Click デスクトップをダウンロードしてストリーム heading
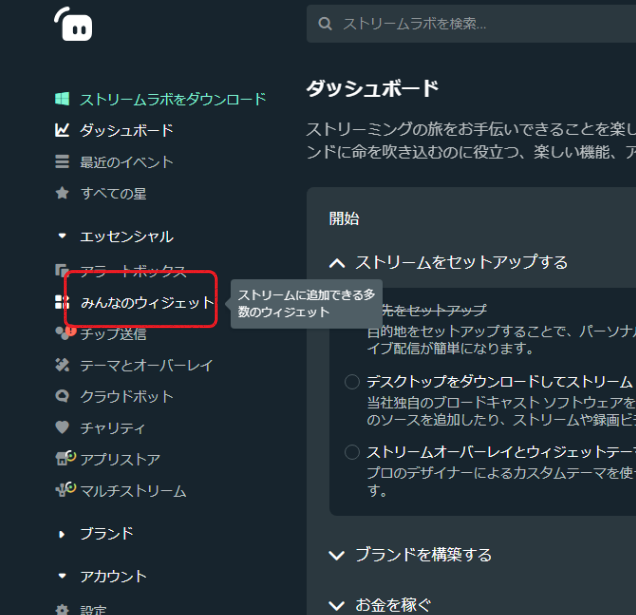The width and height of the screenshot is (636, 615). click(x=499, y=382)
